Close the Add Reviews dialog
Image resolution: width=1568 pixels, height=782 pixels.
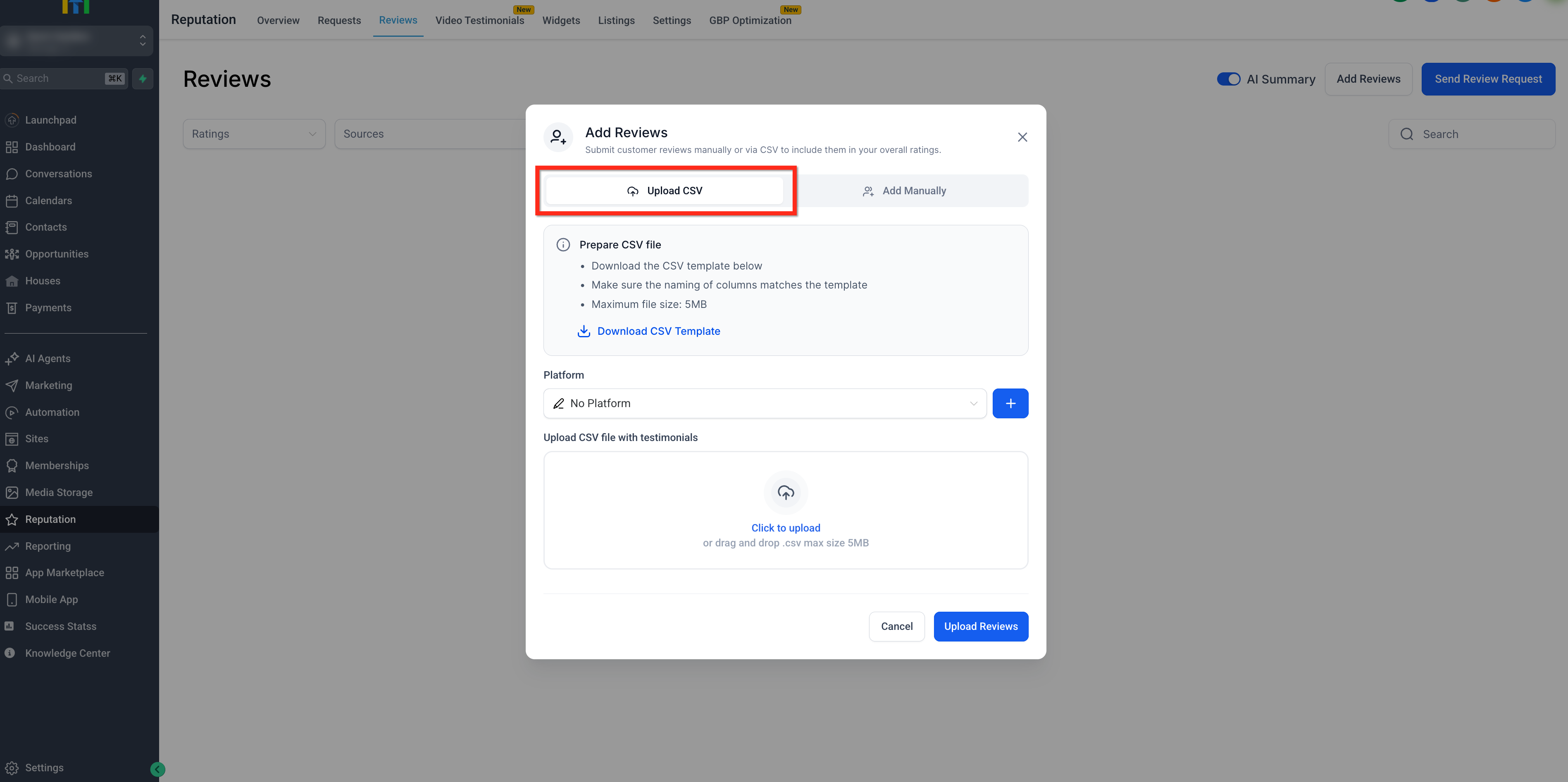click(1022, 138)
